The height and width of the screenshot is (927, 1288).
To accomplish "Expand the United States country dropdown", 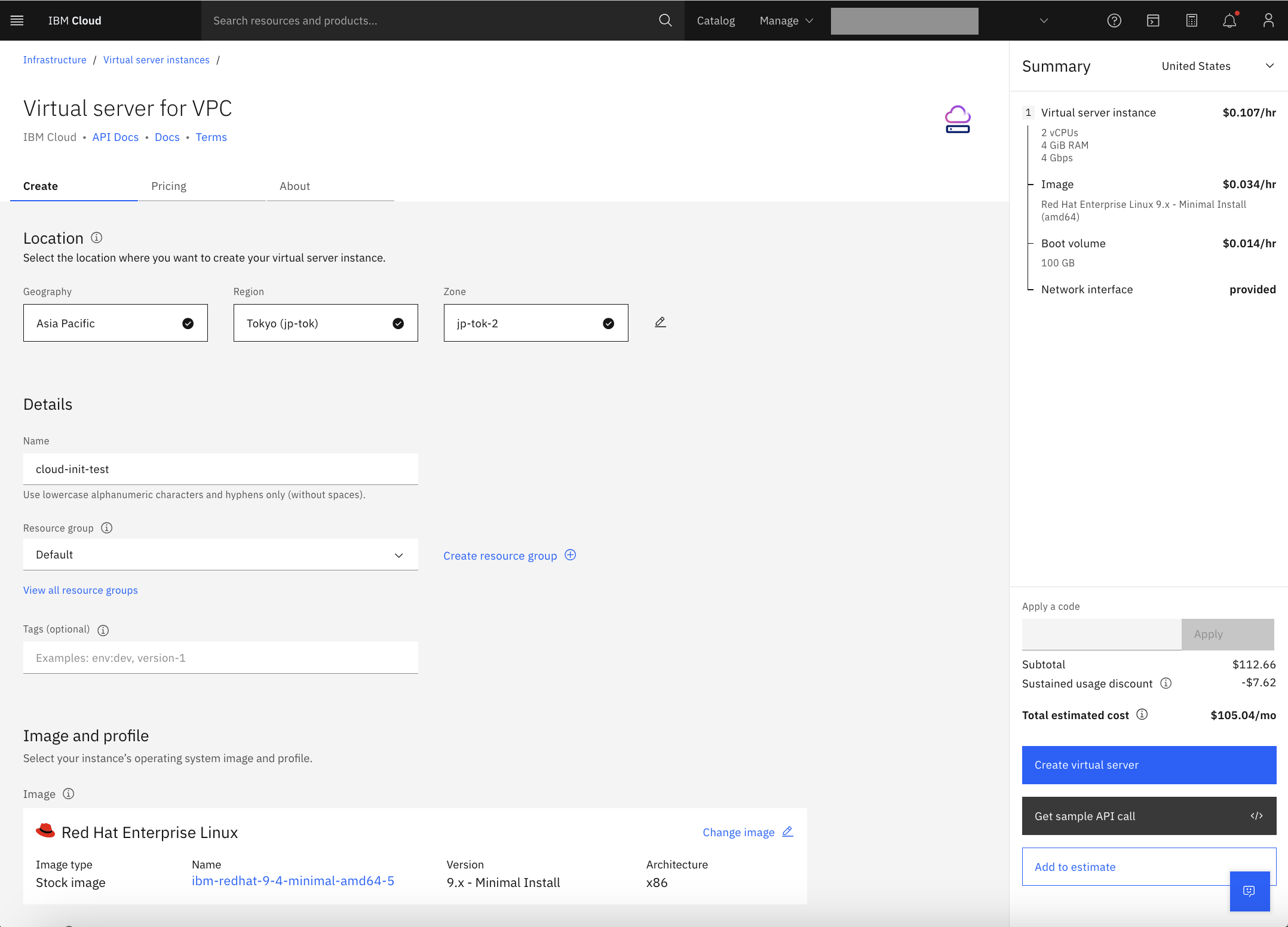I will [1217, 66].
